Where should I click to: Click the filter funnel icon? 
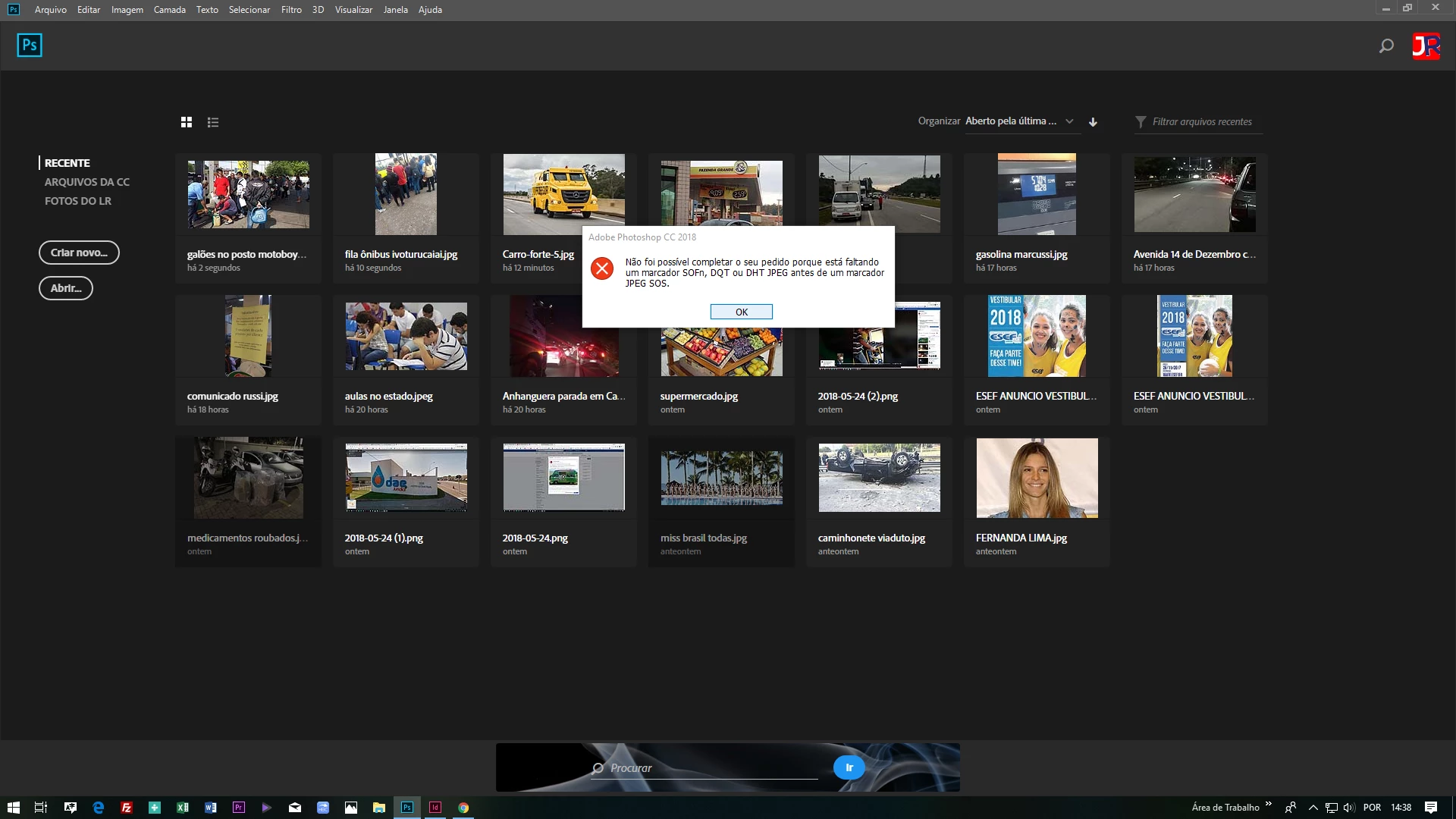[x=1141, y=122]
